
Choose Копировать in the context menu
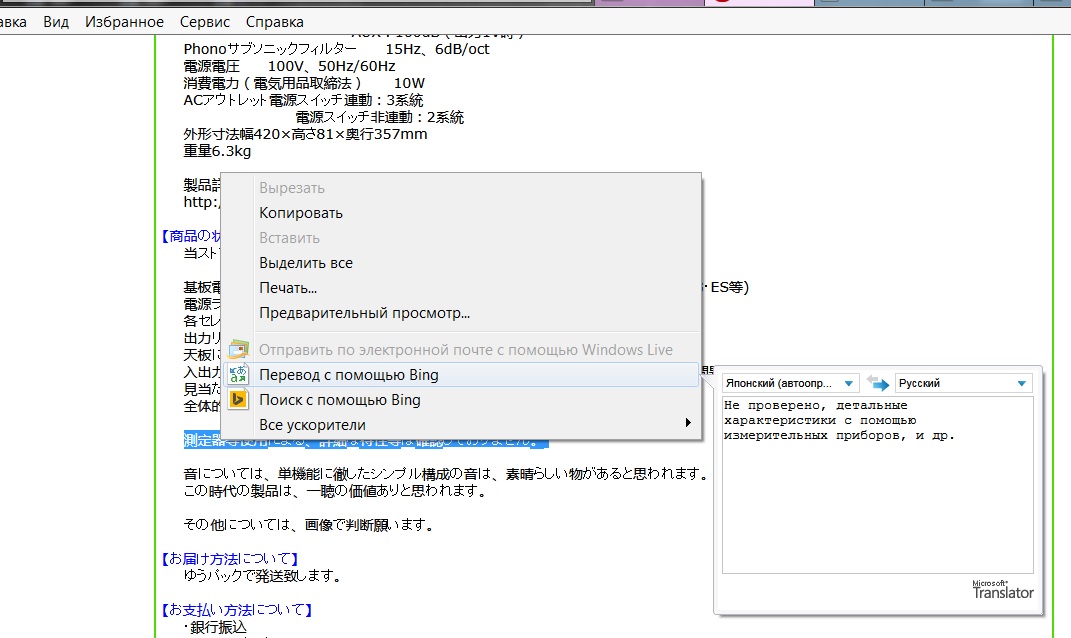point(301,213)
